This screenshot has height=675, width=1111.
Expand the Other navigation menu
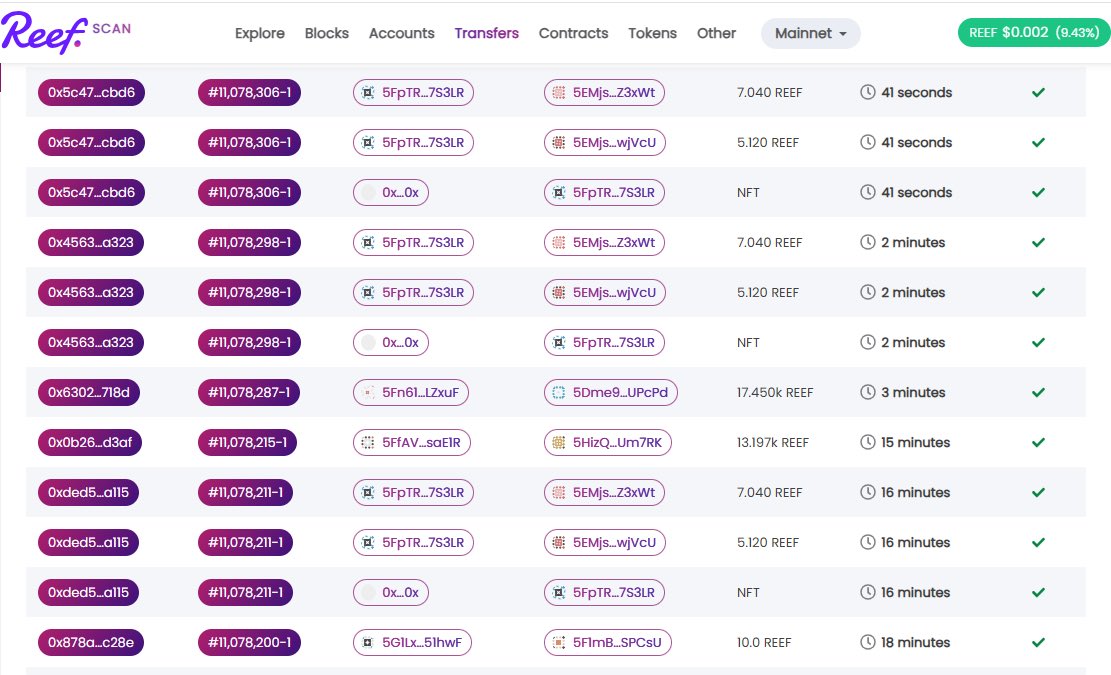pyautogui.click(x=716, y=33)
